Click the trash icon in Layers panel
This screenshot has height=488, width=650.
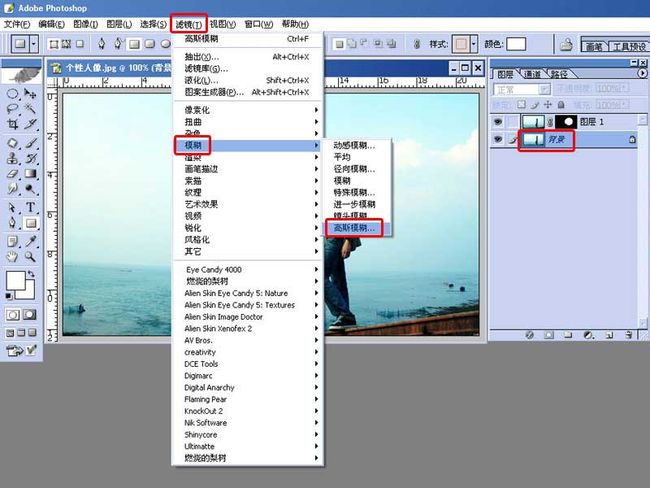tap(629, 335)
